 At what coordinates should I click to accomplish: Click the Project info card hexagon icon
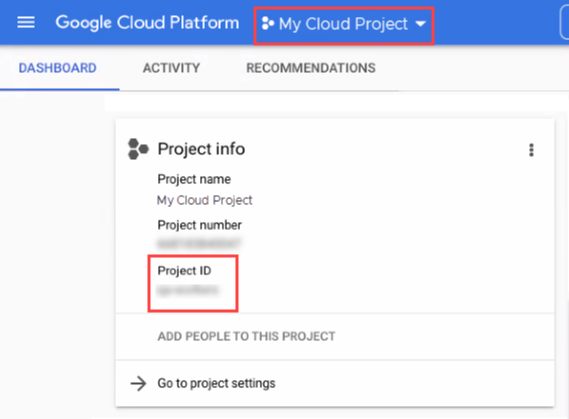point(138,149)
